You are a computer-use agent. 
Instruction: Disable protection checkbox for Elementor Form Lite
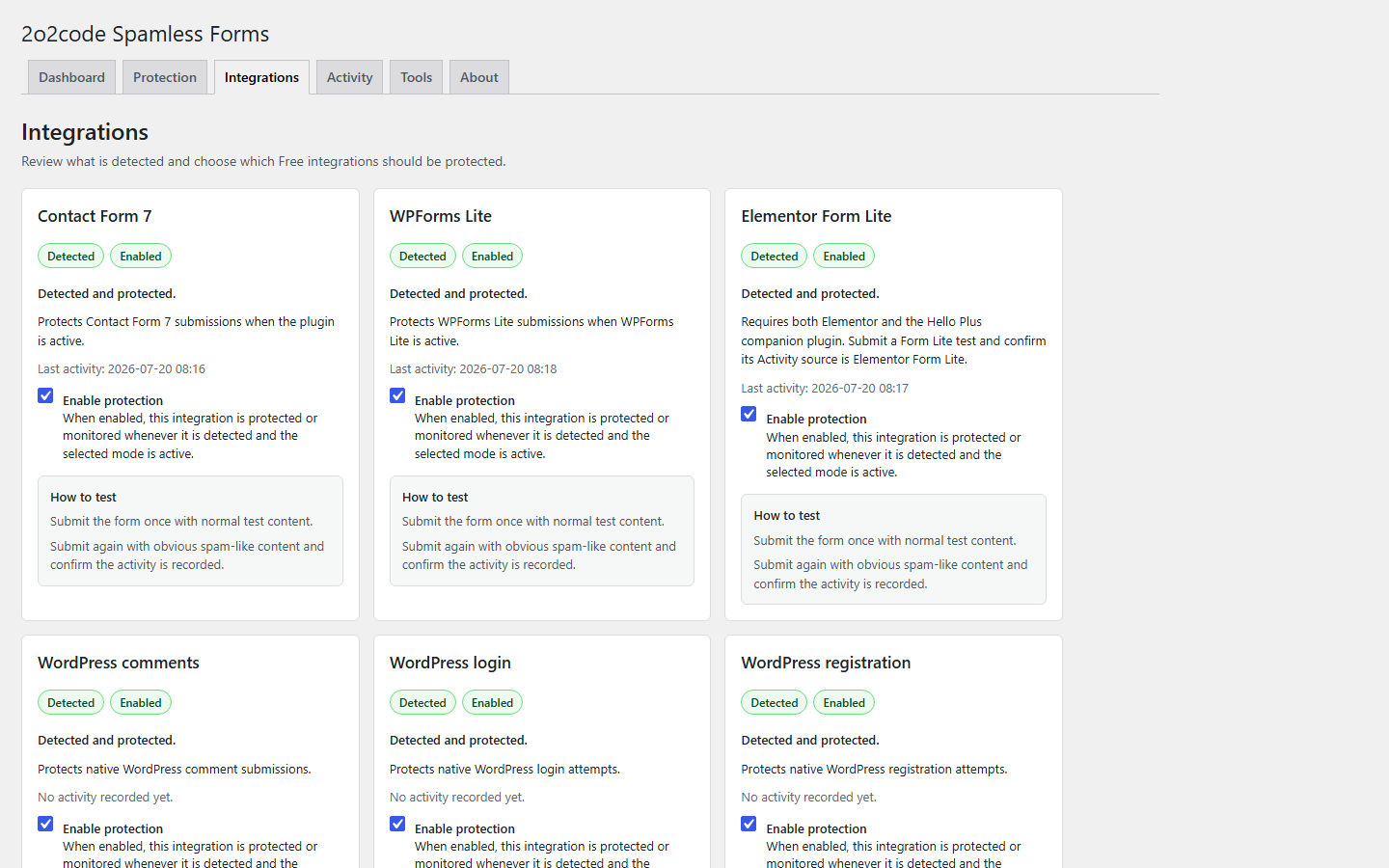749,414
